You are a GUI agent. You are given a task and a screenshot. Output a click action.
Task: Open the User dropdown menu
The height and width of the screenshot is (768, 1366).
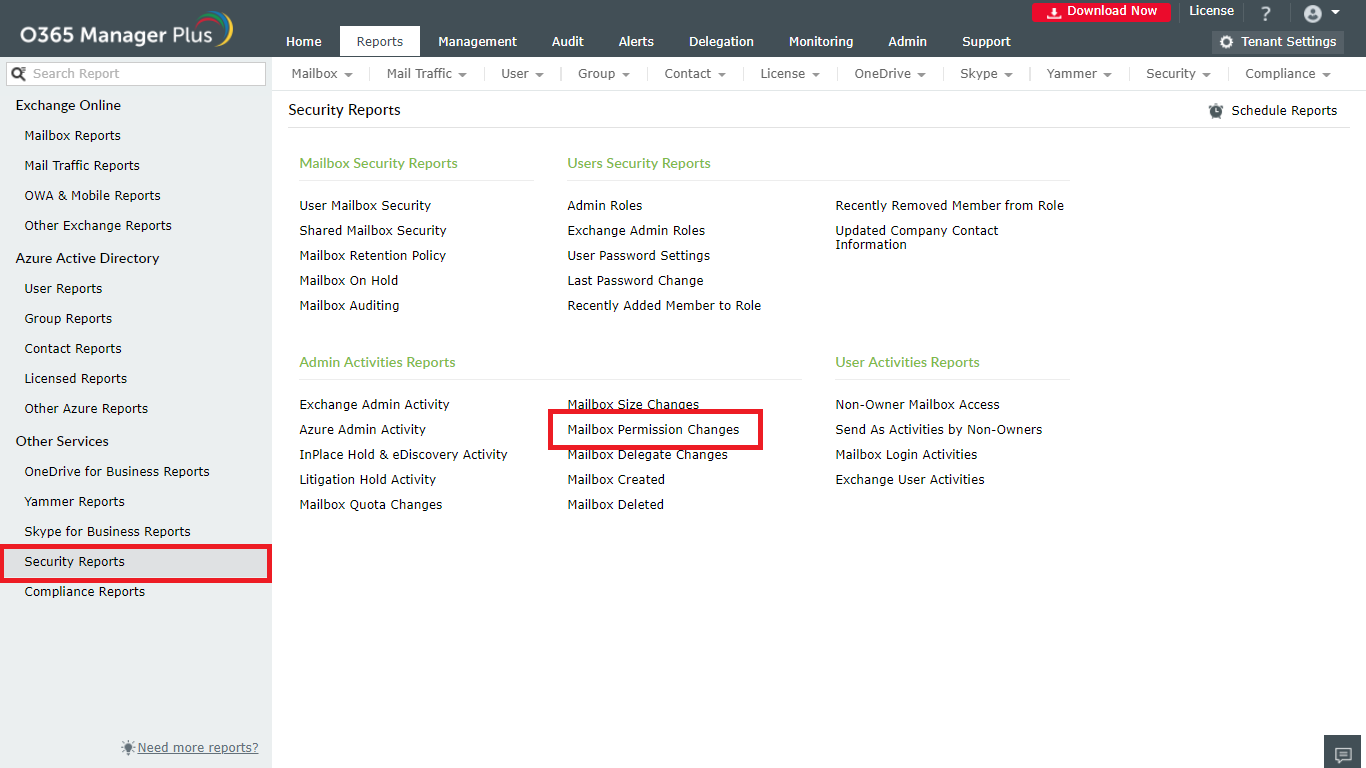tap(523, 74)
